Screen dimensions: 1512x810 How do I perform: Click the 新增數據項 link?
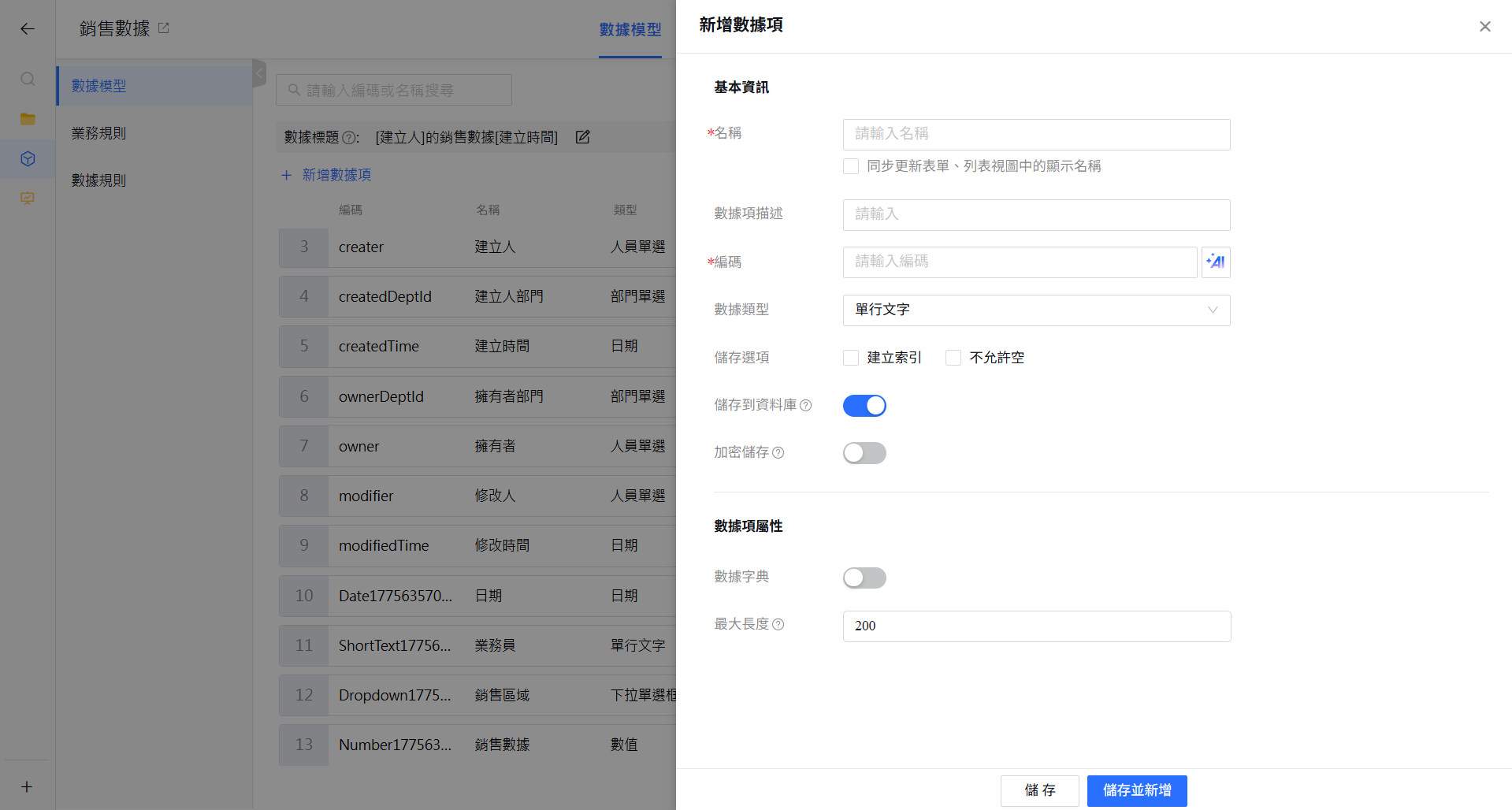tap(326, 175)
